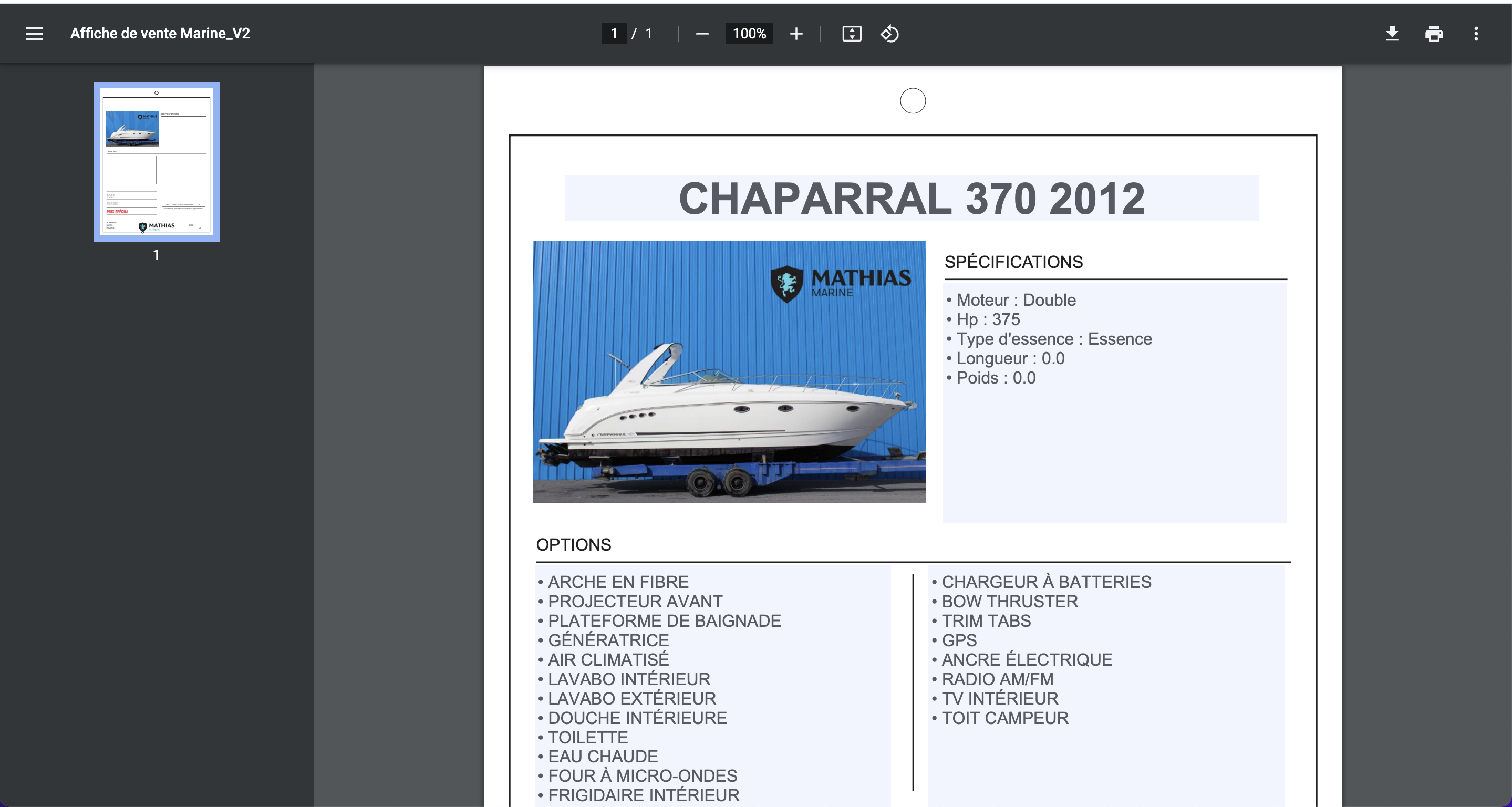Download the PDF file
1512x807 pixels.
(1392, 34)
